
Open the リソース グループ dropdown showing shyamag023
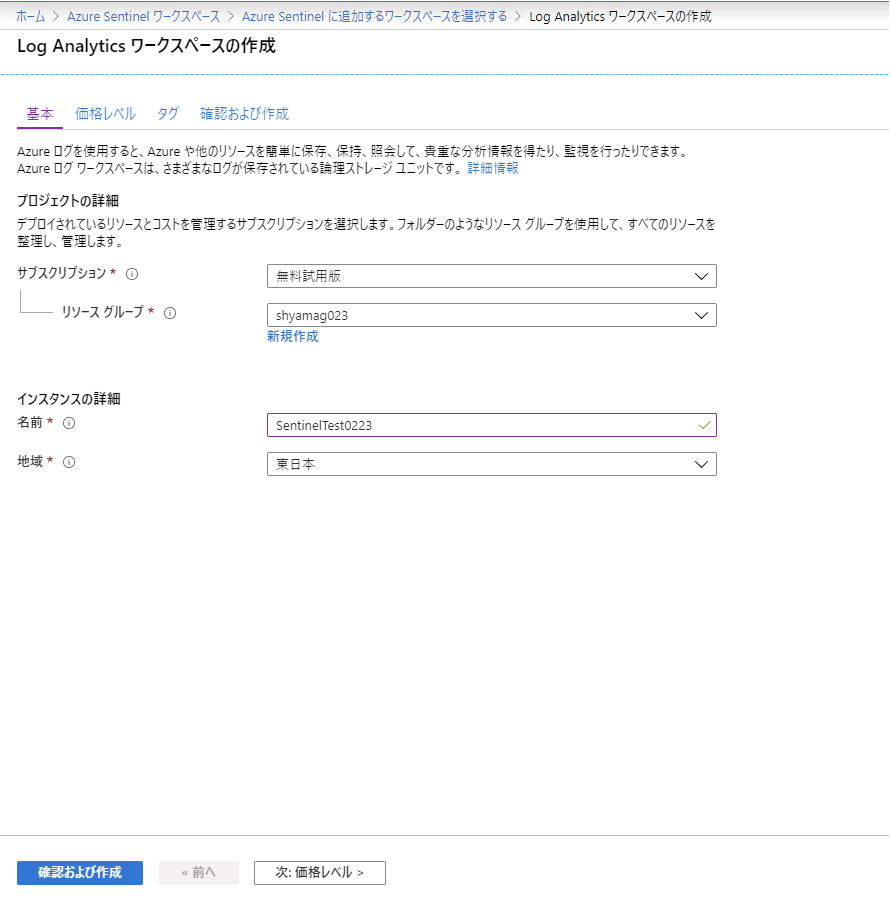pos(492,315)
